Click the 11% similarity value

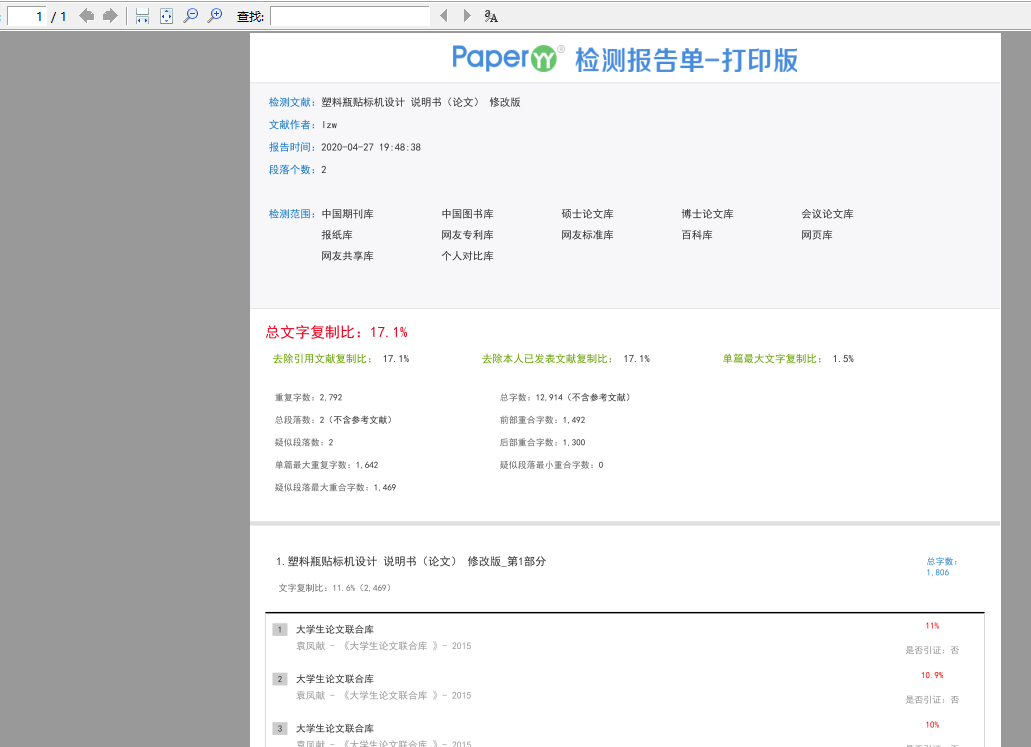[932, 625]
